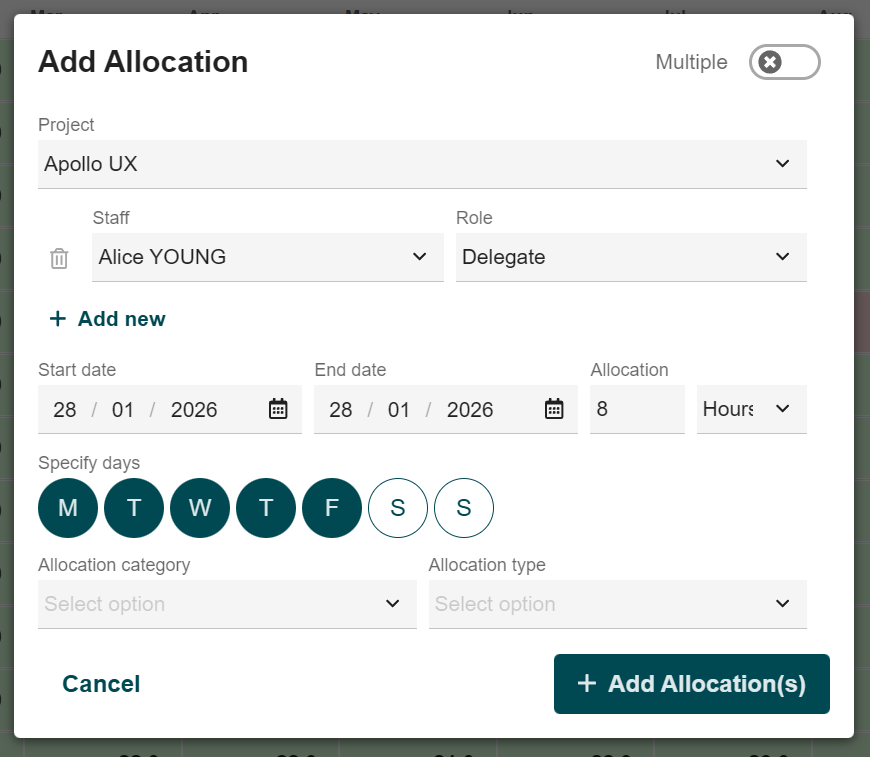The image size is (870, 757).
Task: Open the Project dropdown showing Apollo UX
Action: tap(422, 164)
